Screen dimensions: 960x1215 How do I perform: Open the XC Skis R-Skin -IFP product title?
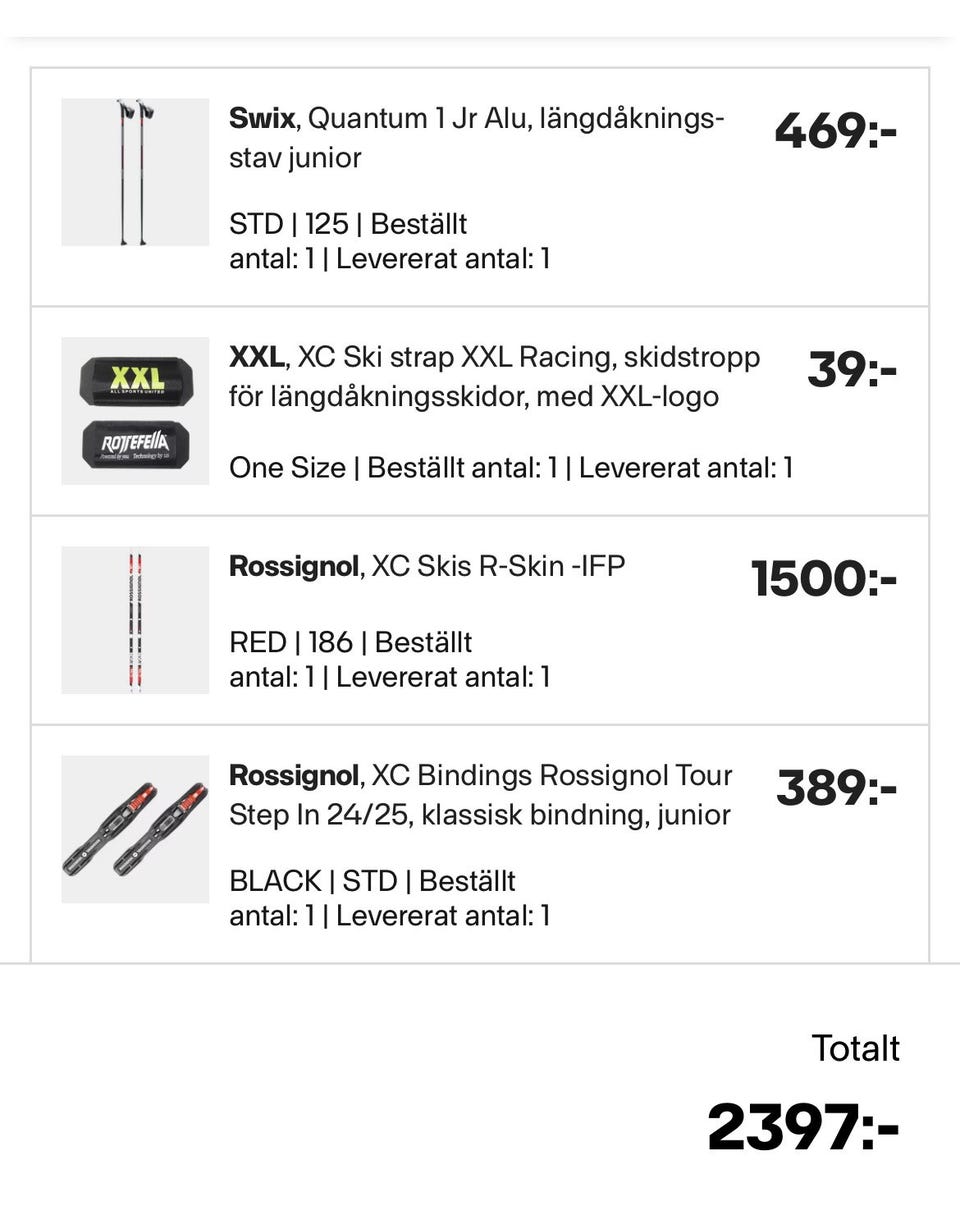coord(427,566)
